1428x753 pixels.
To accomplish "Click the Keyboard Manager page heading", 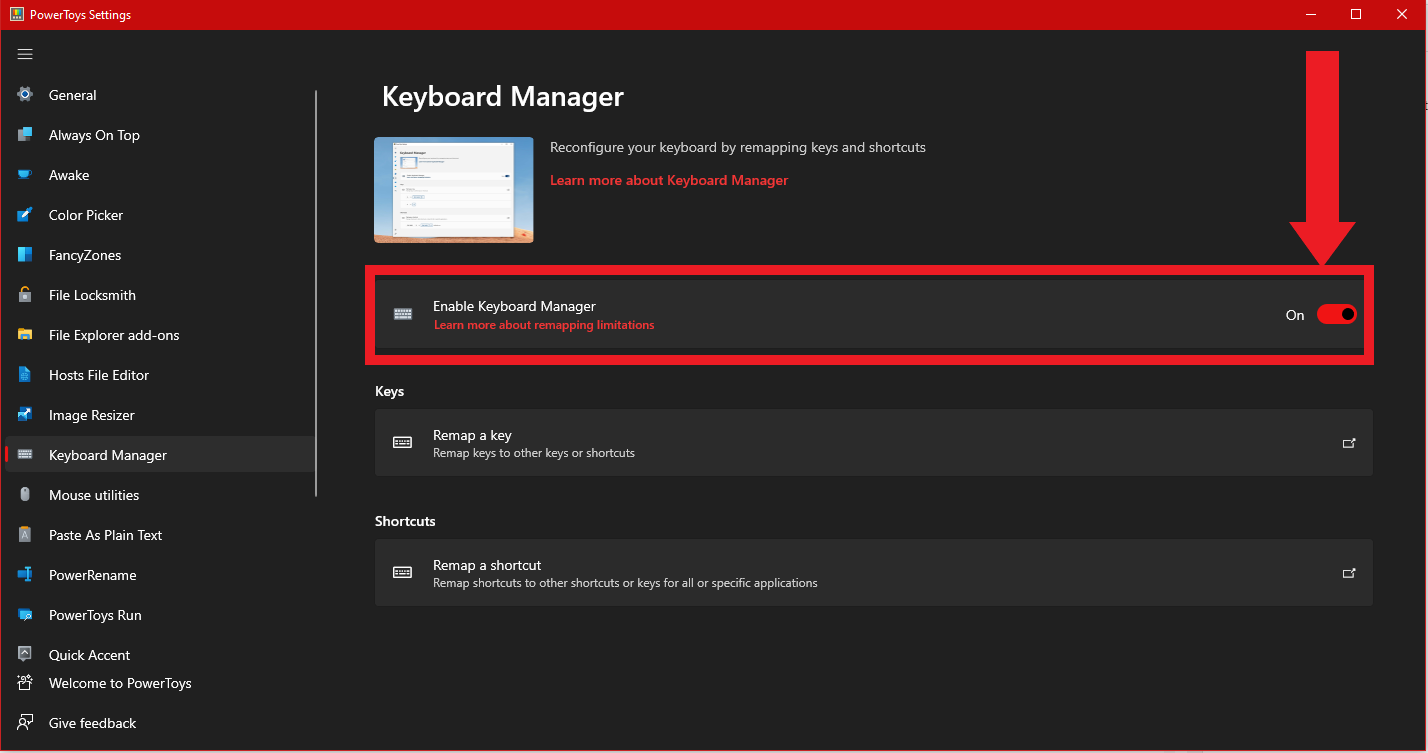I will point(503,97).
